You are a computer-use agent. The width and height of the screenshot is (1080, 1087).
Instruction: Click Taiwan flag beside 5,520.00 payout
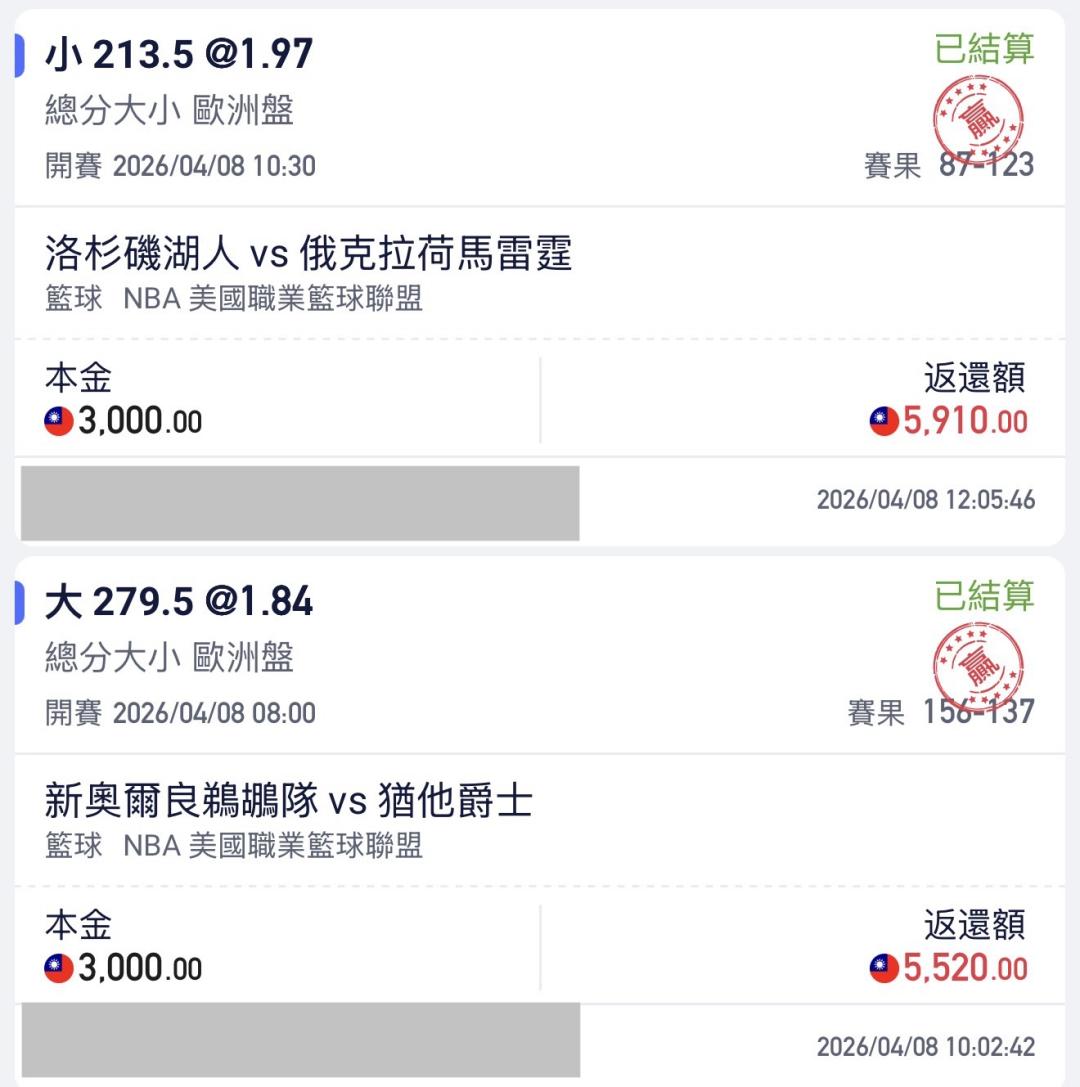[884, 969]
